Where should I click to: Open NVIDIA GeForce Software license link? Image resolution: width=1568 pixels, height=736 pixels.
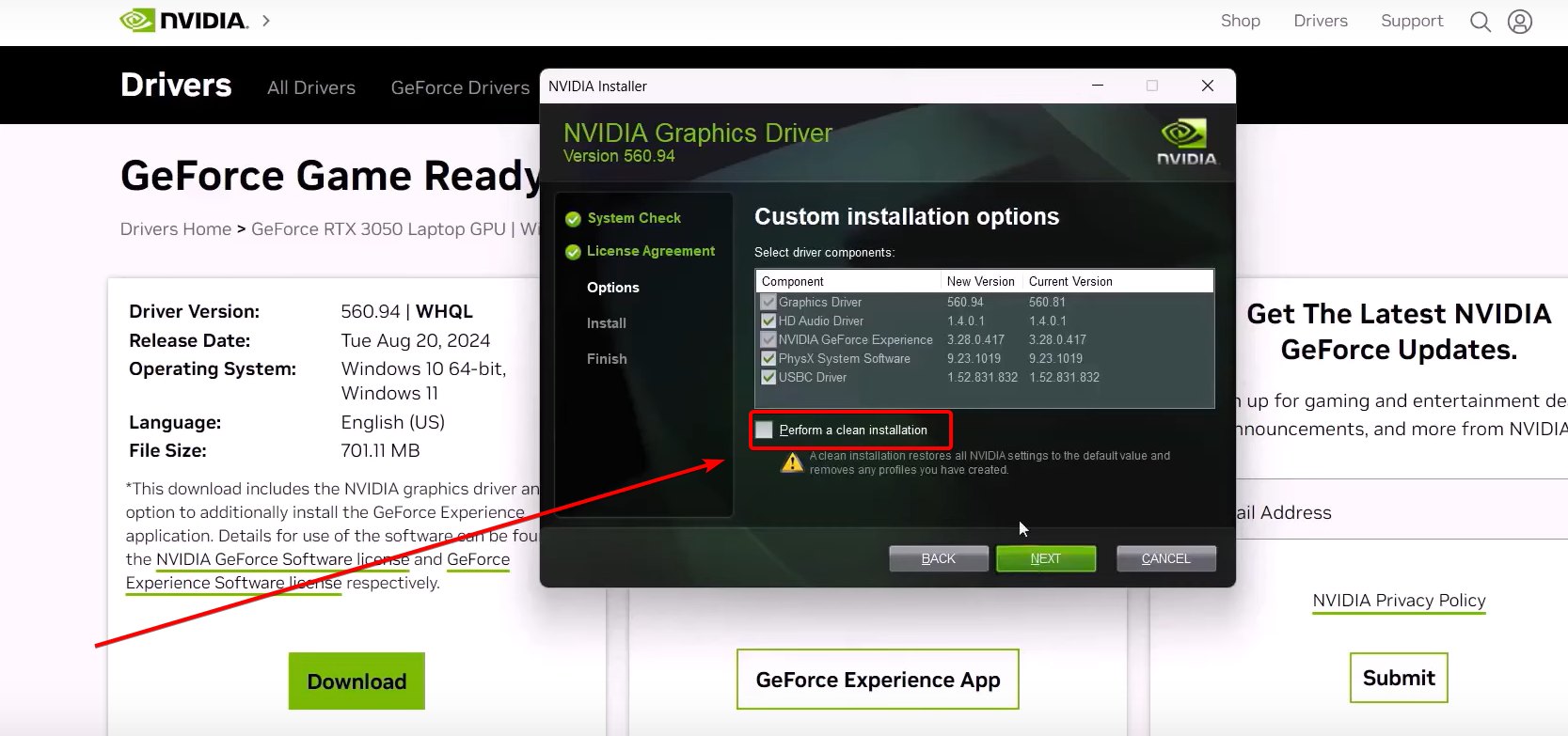pyautogui.click(x=283, y=559)
